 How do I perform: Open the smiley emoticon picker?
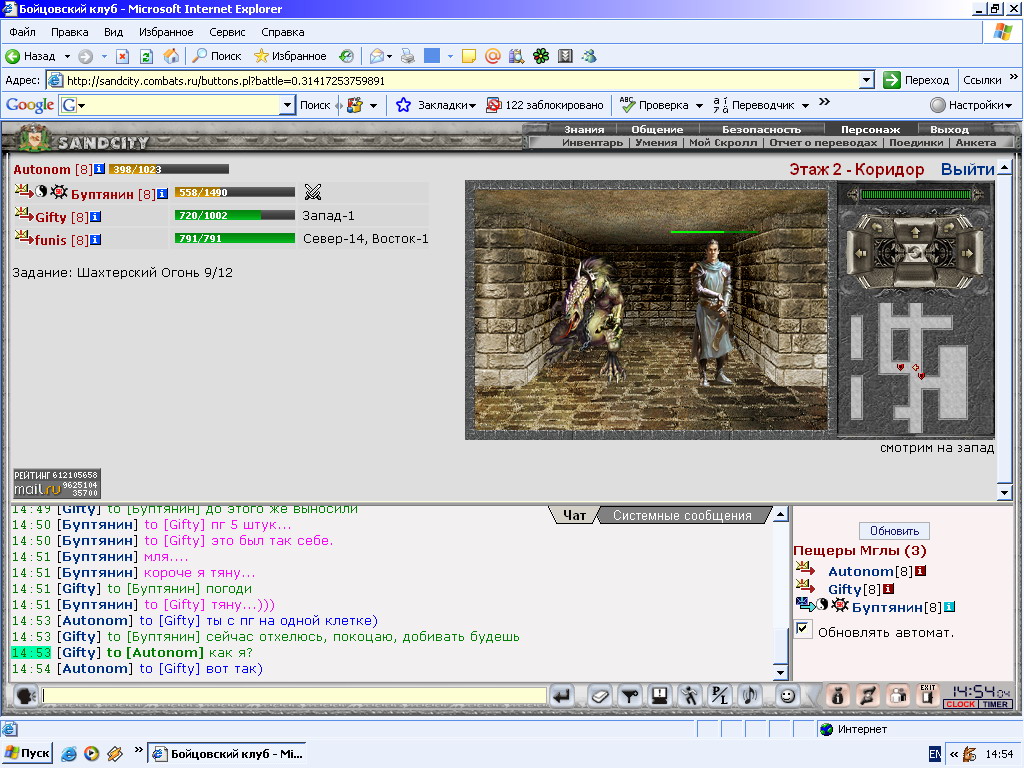[788, 696]
